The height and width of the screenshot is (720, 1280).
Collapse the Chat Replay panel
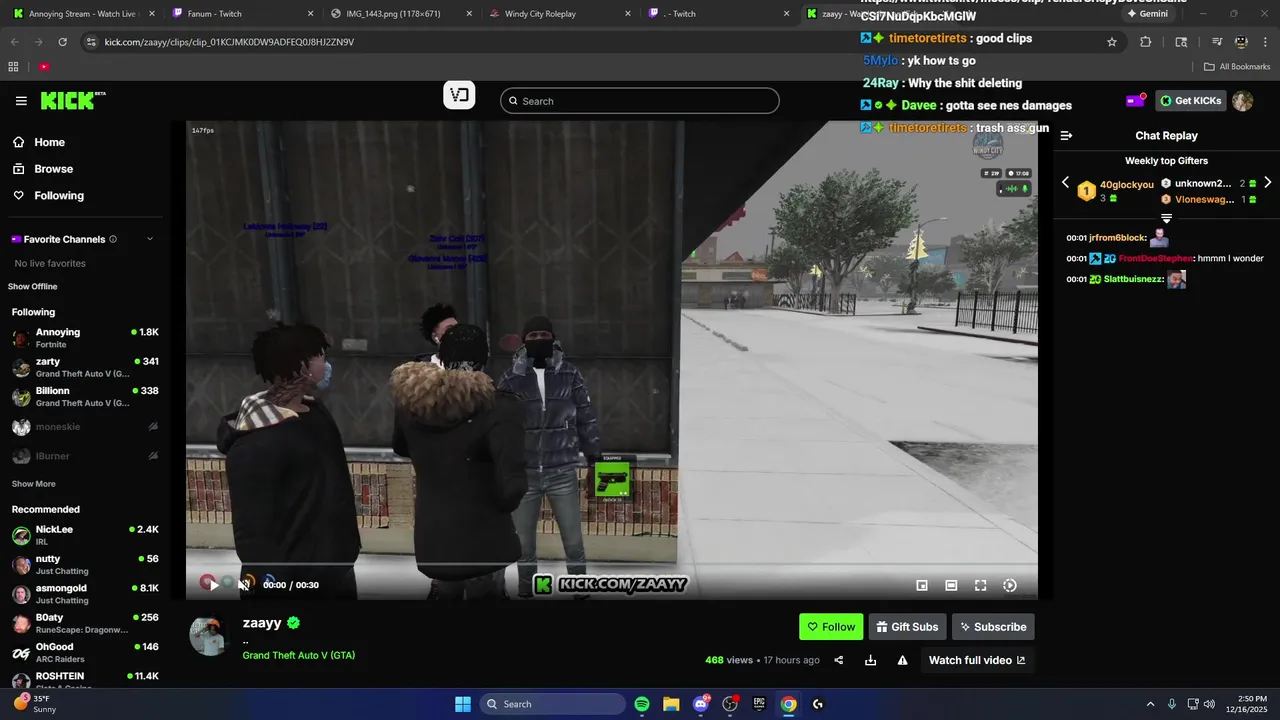click(x=1066, y=135)
